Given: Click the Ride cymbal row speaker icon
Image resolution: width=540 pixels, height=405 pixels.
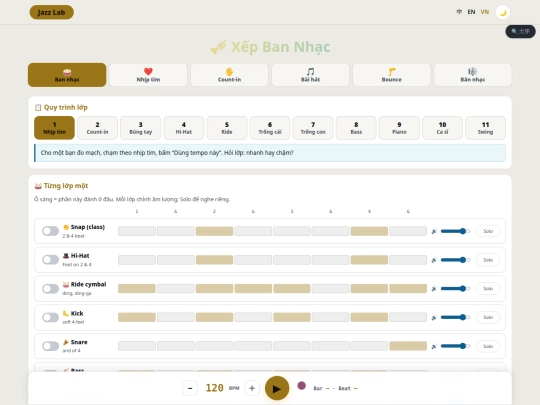Looking at the screenshot, I should click(x=434, y=289).
